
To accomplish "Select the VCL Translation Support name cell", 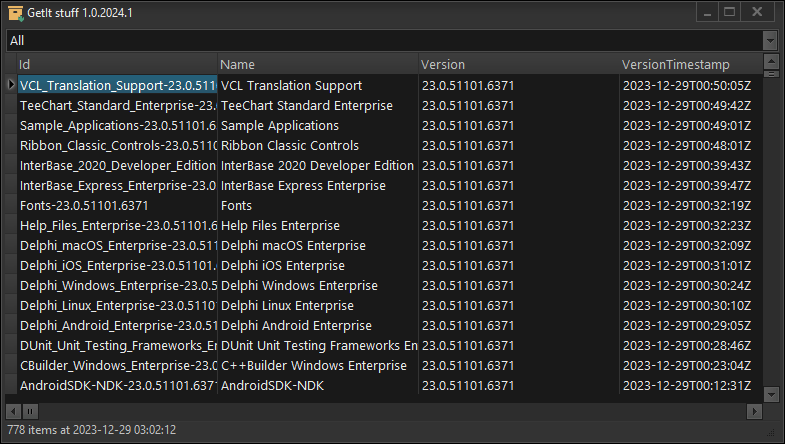I will click(318, 85).
